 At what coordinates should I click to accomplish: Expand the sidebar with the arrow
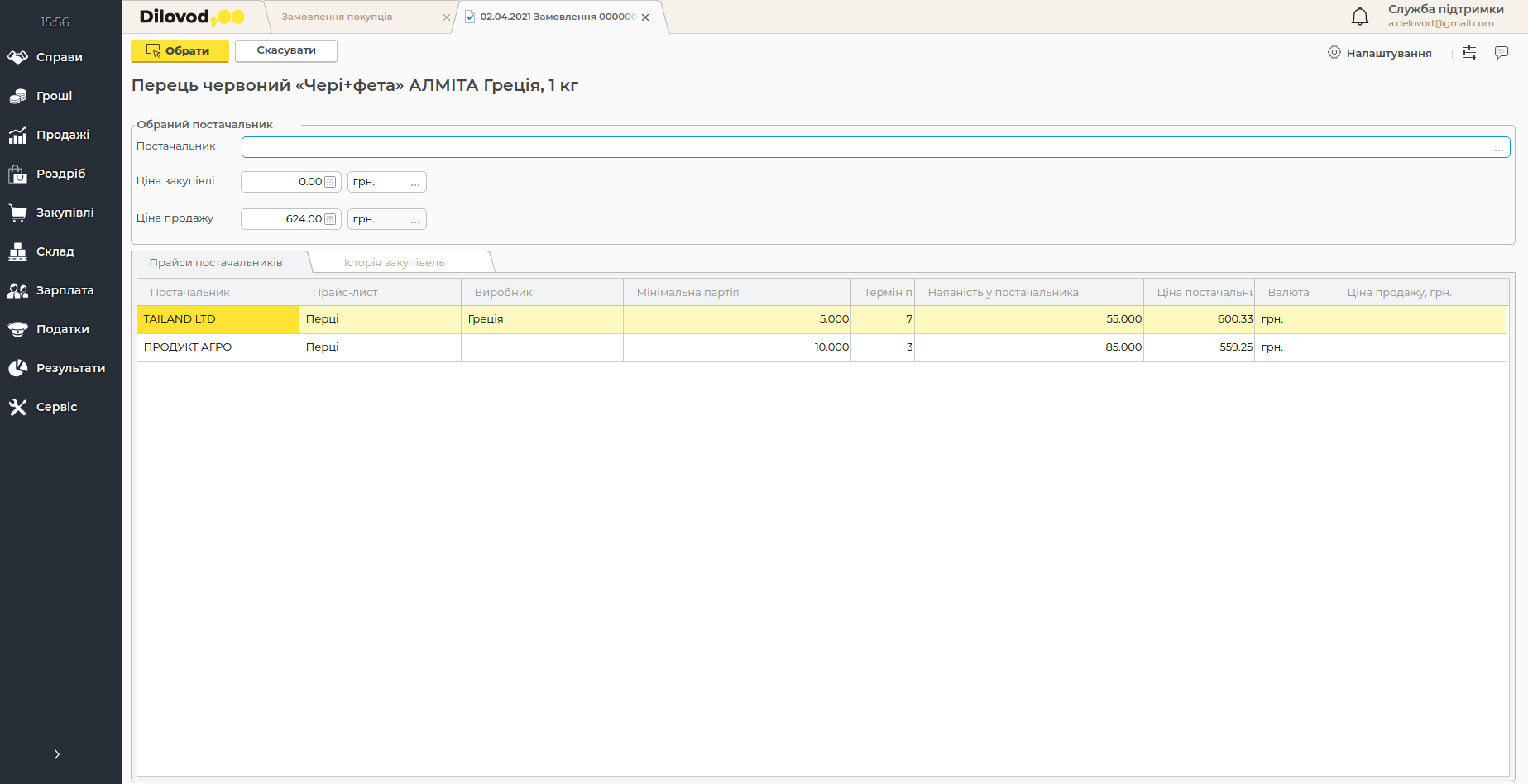click(x=56, y=754)
